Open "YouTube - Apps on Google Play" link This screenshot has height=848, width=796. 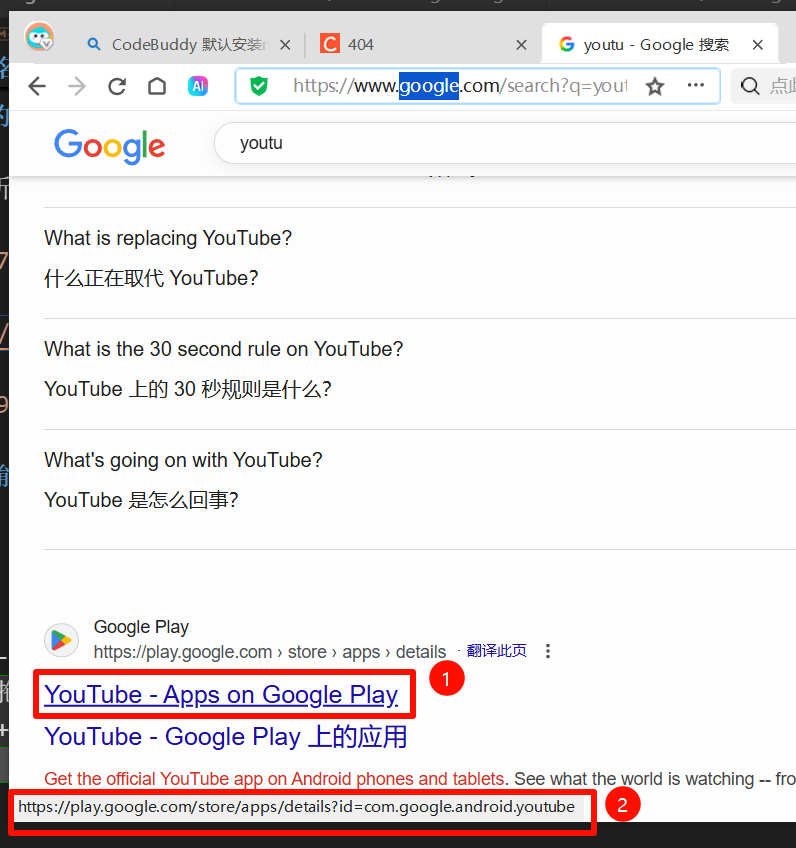click(x=221, y=694)
